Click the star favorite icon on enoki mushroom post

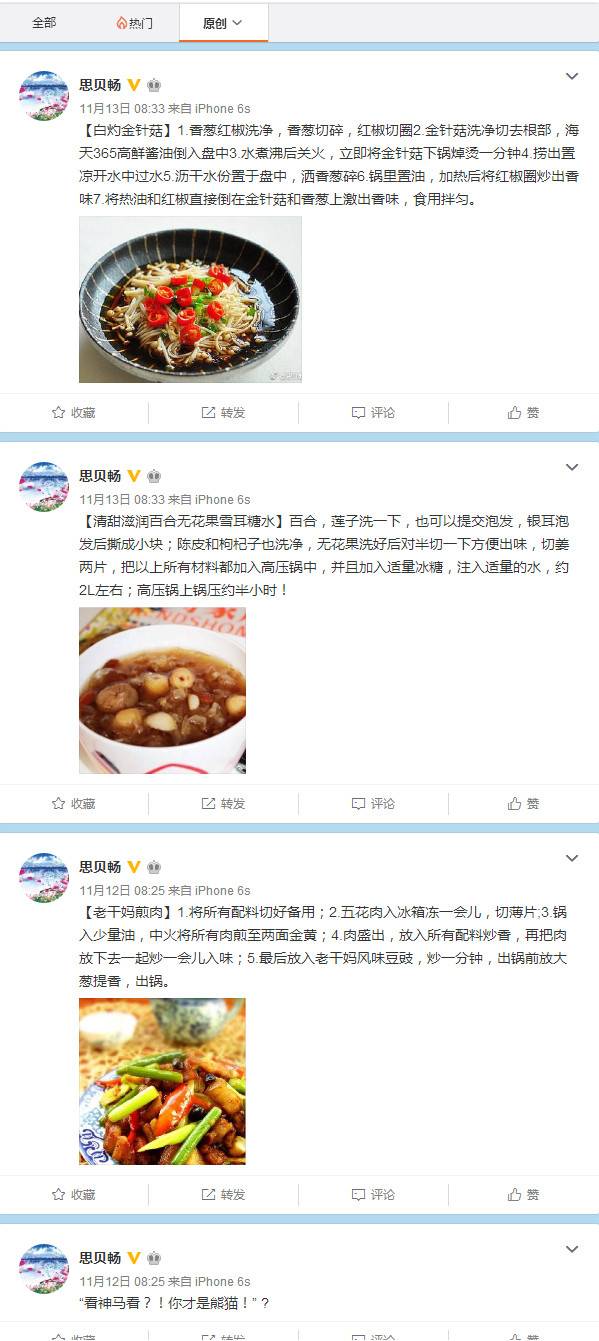pos(58,412)
